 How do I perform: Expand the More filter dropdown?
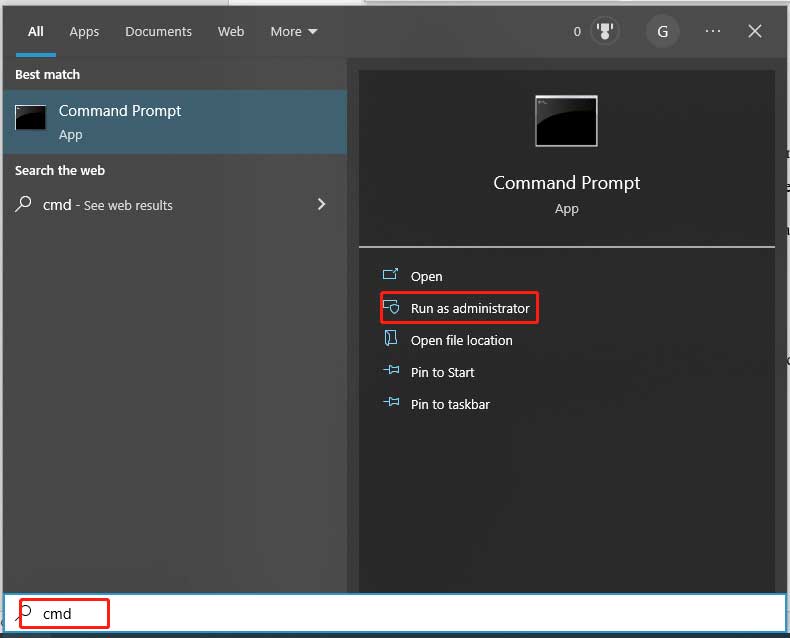(x=293, y=32)
